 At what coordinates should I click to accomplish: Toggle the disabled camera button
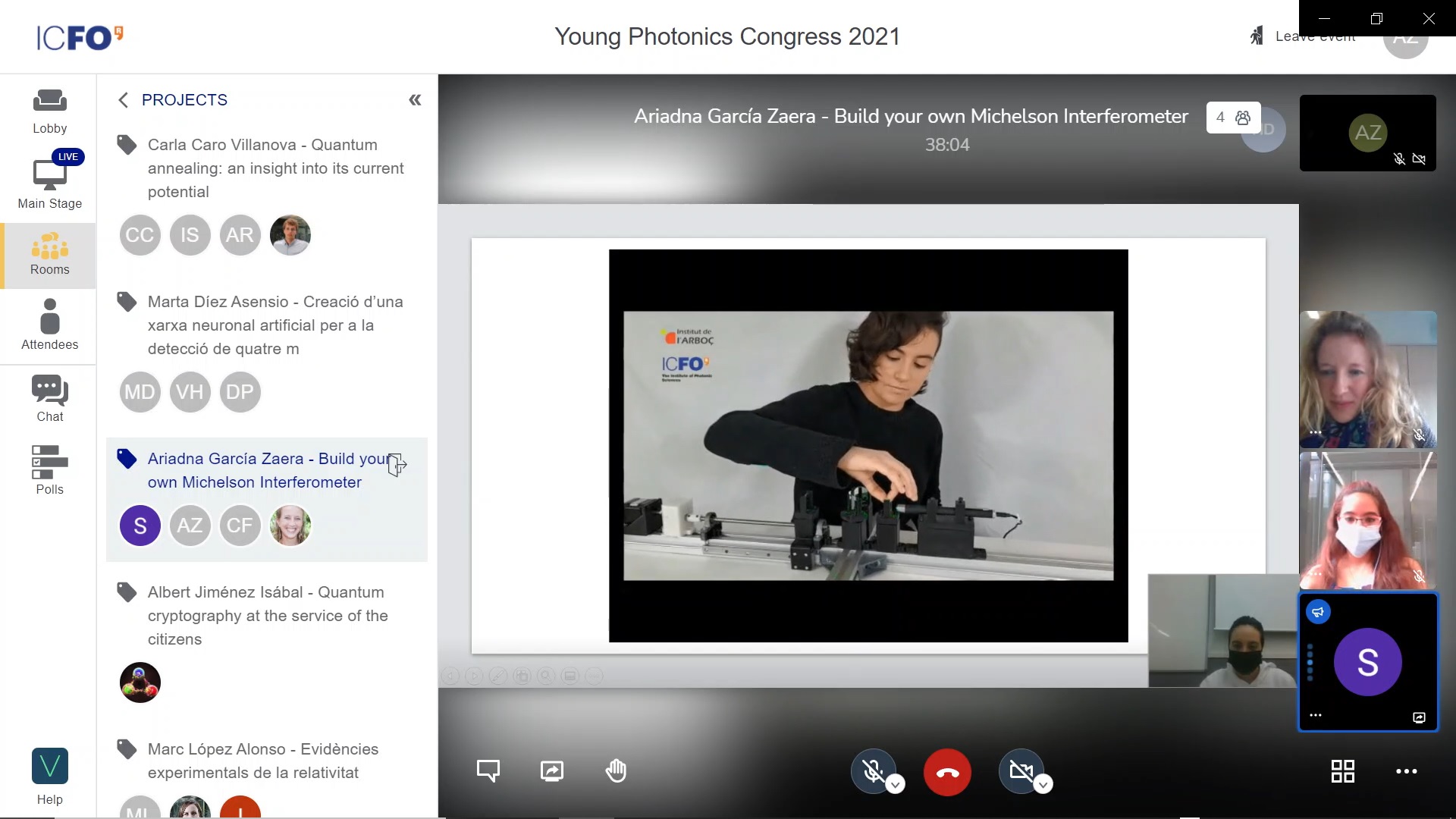point(1020,771)
